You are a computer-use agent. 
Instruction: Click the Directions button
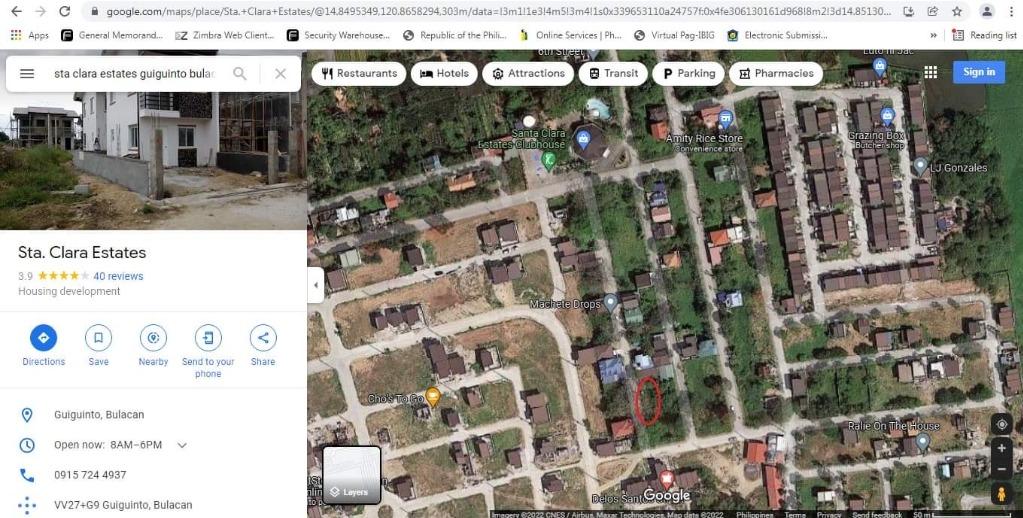pos(43,337)
